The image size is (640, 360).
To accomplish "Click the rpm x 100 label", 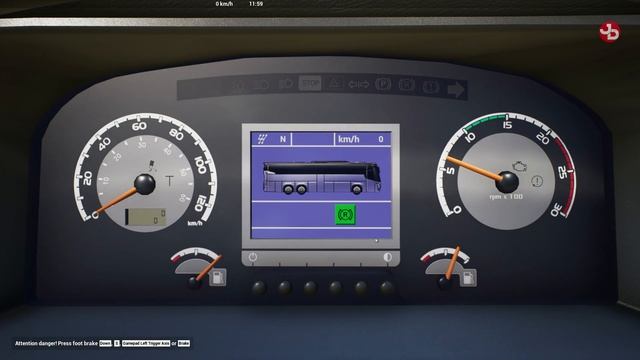I will 506,197.
